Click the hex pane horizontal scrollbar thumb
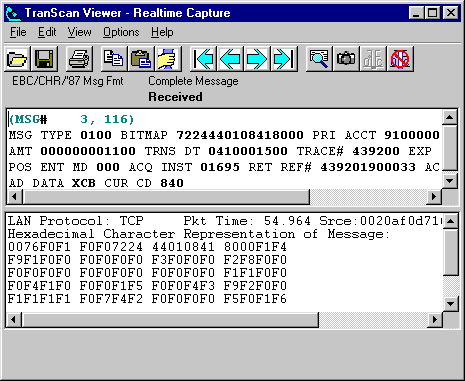The image size is (465, 381). tap(170, 320)
